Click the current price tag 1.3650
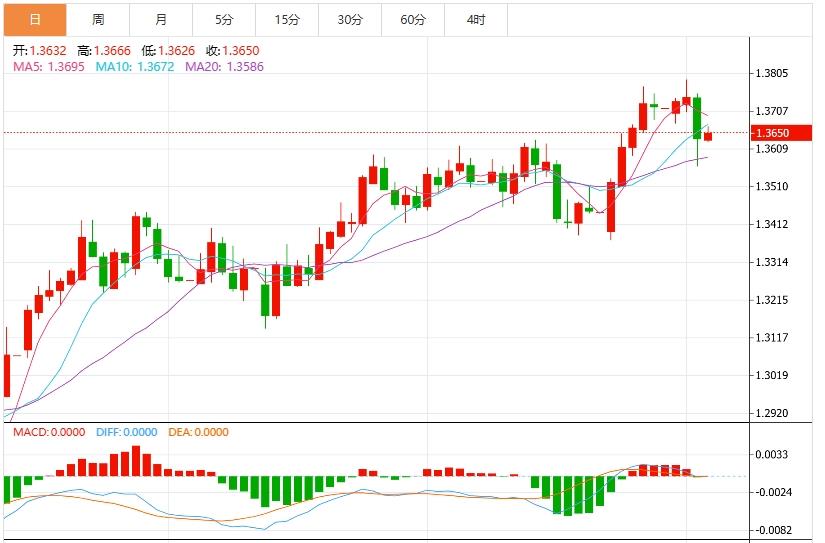The width and height of the screenshot is (825, 543). coord(771,133)
